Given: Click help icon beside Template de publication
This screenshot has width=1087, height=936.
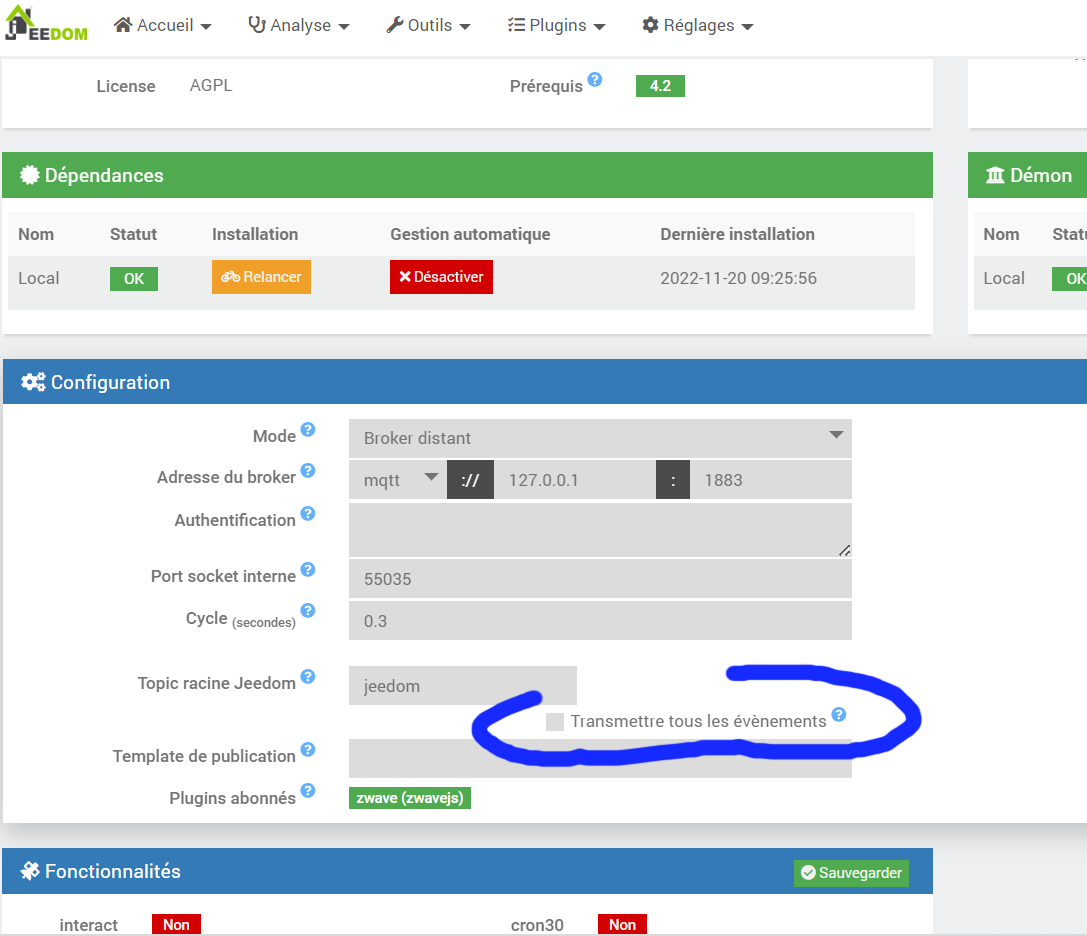Looking at the screenshot, I should pyautogui.click(x=308, y=749).
